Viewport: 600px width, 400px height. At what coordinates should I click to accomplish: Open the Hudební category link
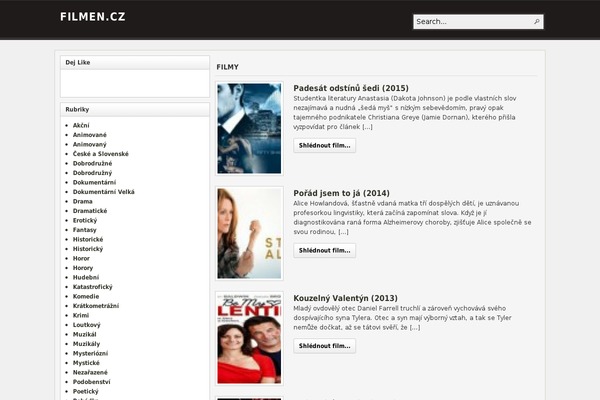(x=86, y=278)
